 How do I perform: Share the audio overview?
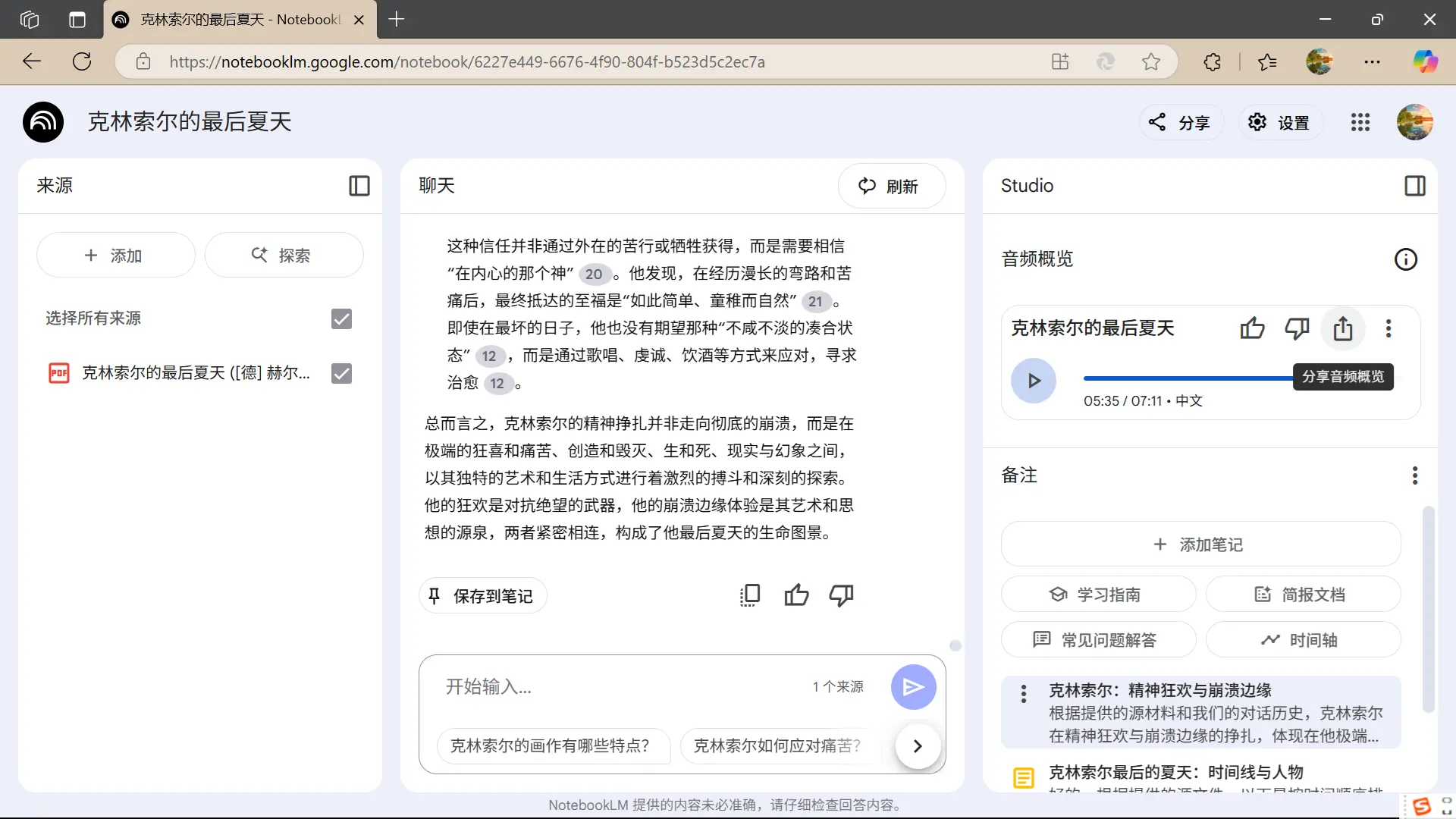(x=1343, y=328)
